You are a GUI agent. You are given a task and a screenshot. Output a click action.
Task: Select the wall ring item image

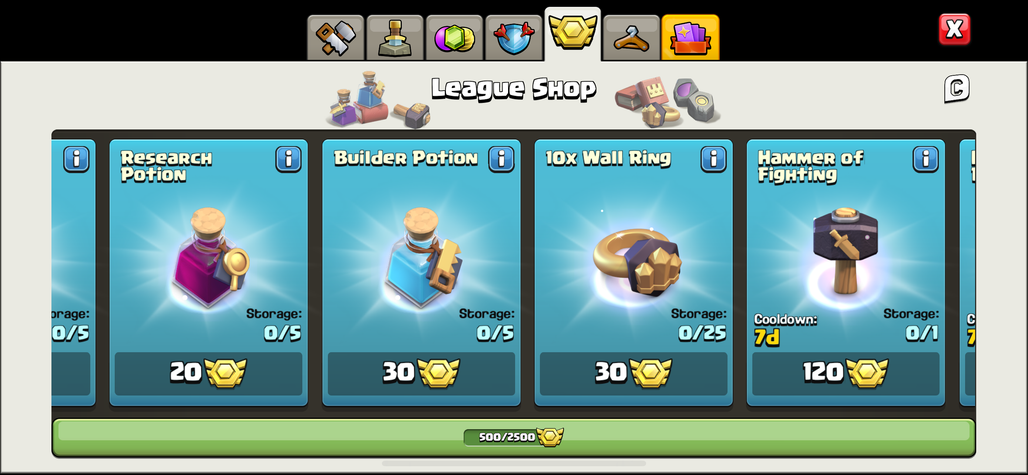[x=637, y=261]
